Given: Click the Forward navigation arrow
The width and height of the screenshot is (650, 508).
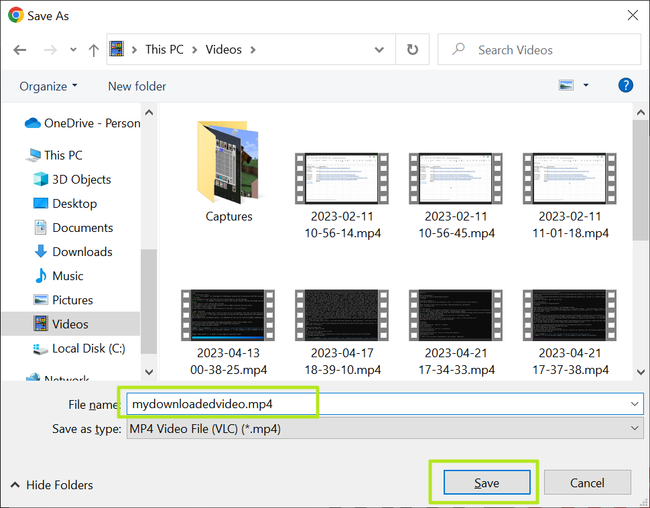Looking at the screenshot, I should (x=50, y=50).
